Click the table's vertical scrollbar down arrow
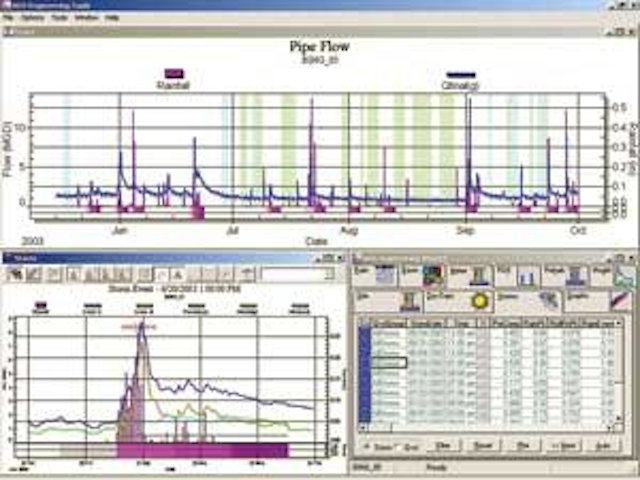 [x=619, y=418]
